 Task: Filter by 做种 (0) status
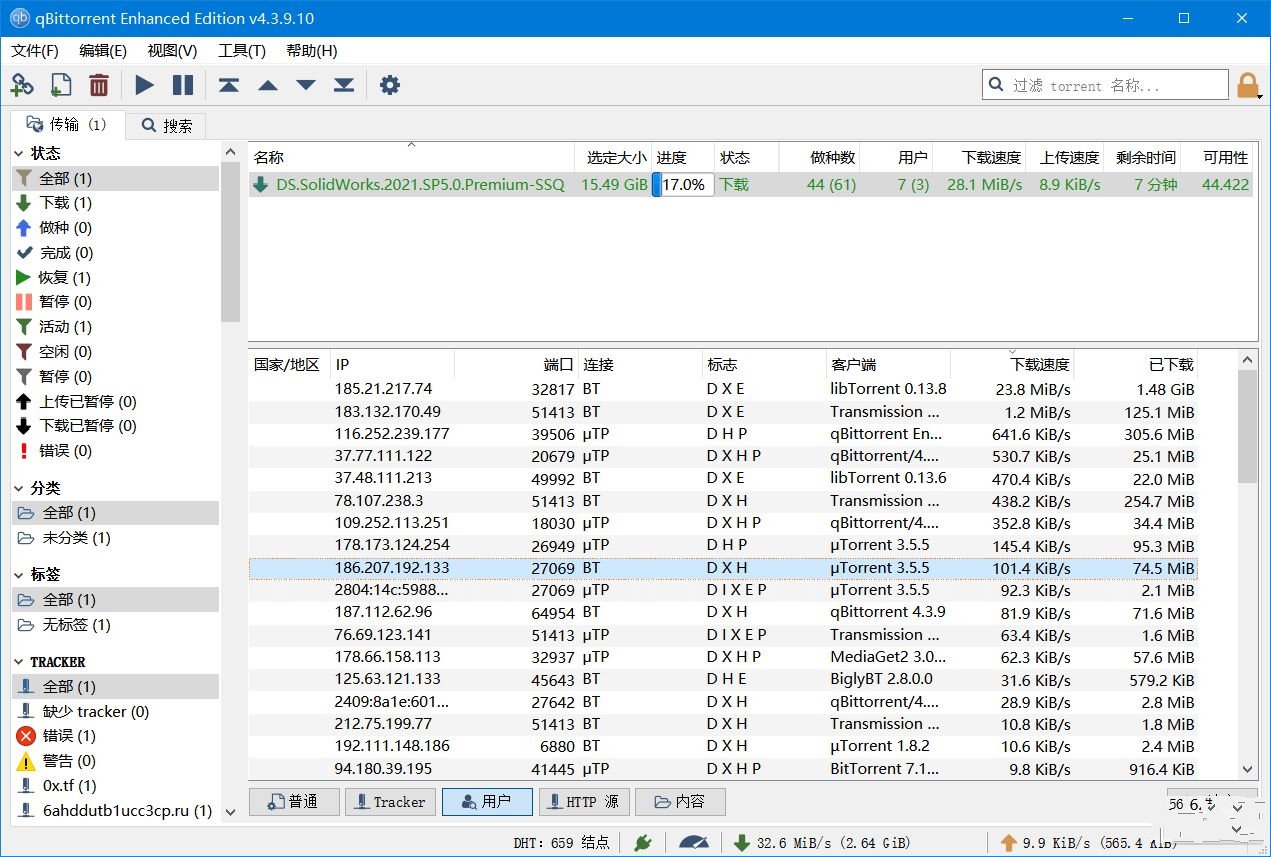coord(115,228)
